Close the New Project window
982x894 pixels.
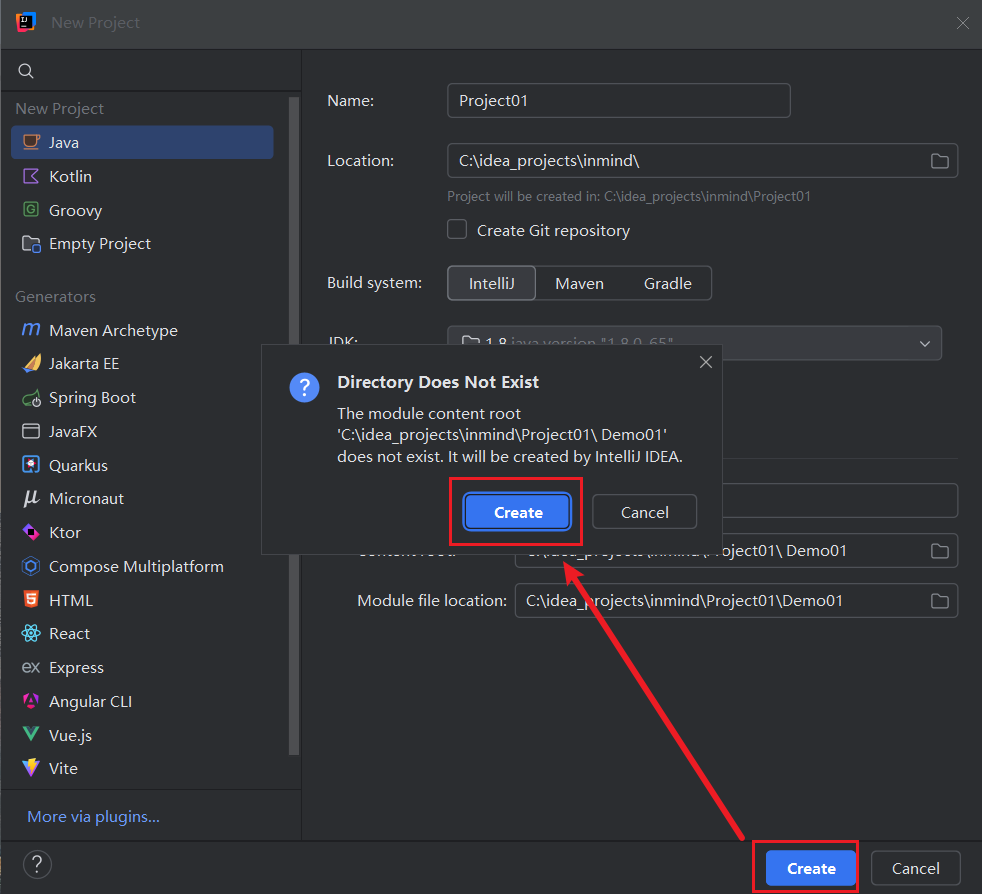pyautogui.click(x=963, y=23)
